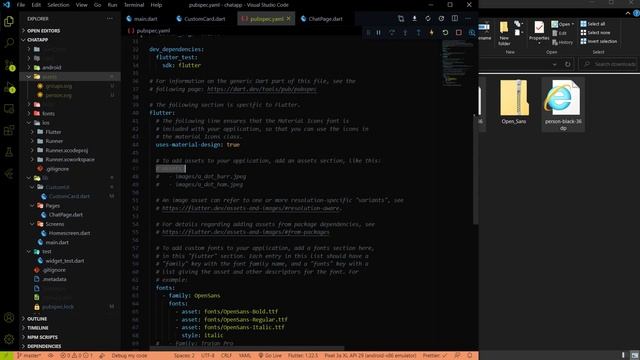Close the pubspec.yaml tab
Viewport: 640px width, 360px height.
289,19
